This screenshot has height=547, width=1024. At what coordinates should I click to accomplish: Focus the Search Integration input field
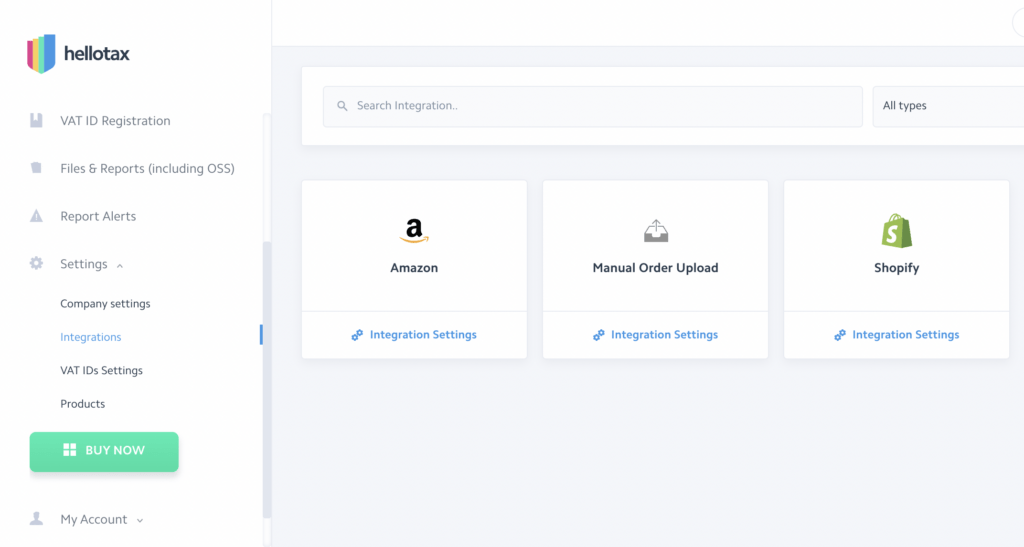(593, 106)
